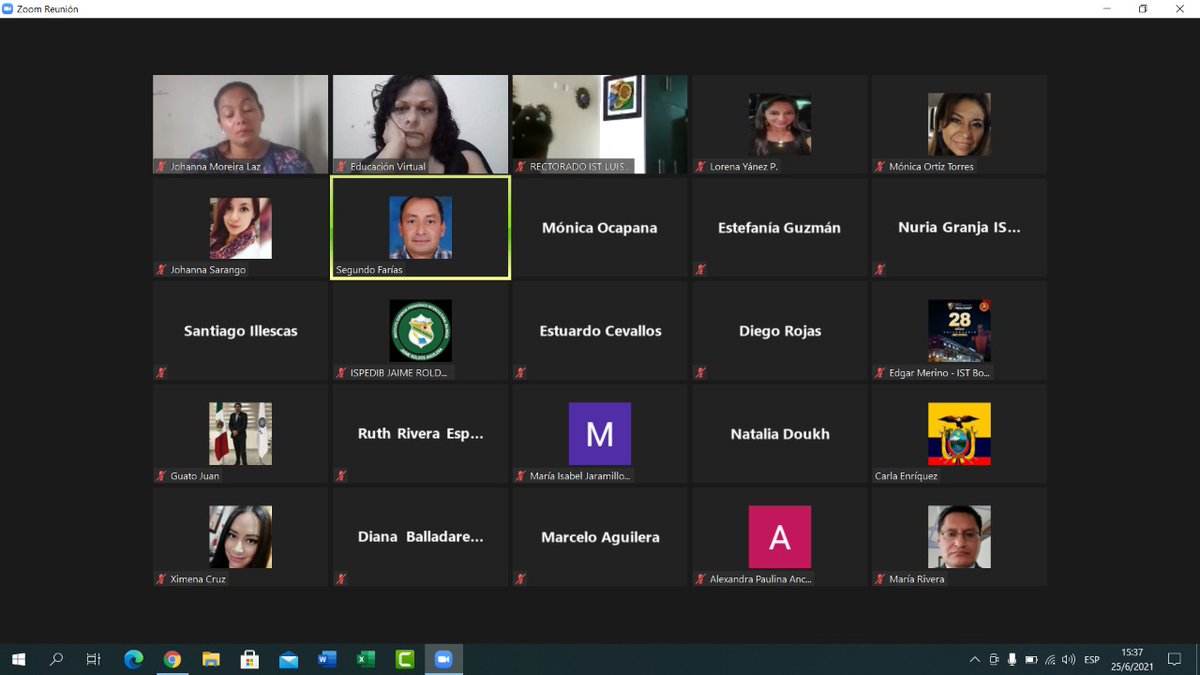Click the name Santiago Illescas
The image size is (1200, 675).
point(240,331)
